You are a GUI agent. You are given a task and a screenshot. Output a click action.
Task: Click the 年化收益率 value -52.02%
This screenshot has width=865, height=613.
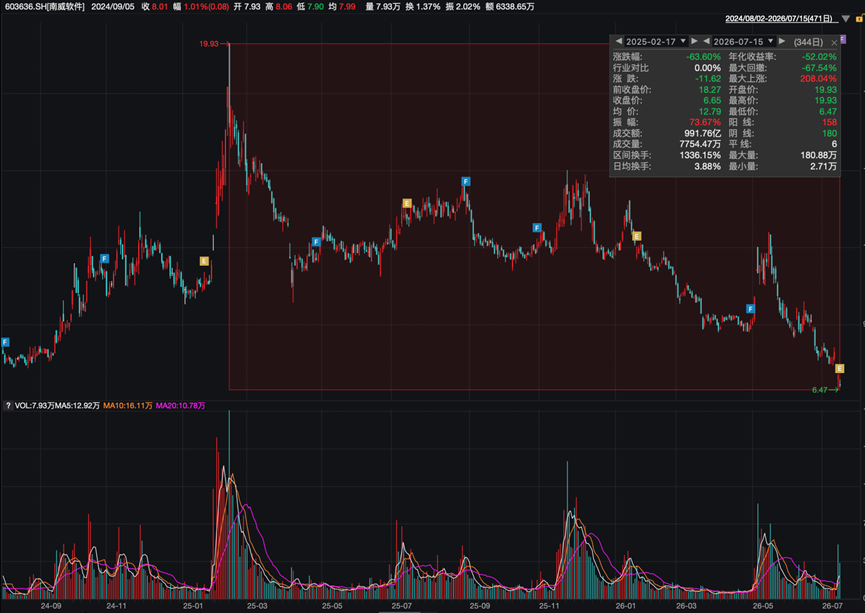819,57
